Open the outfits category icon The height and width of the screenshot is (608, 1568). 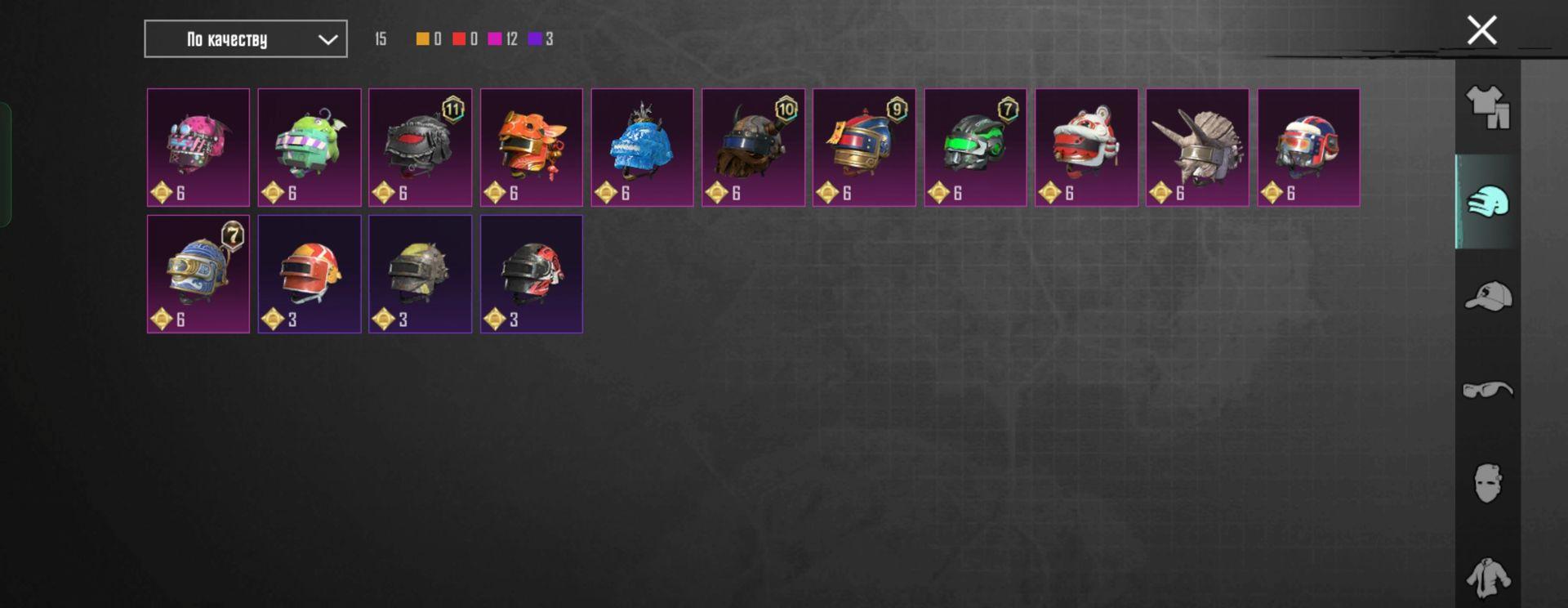(1488, 108)
